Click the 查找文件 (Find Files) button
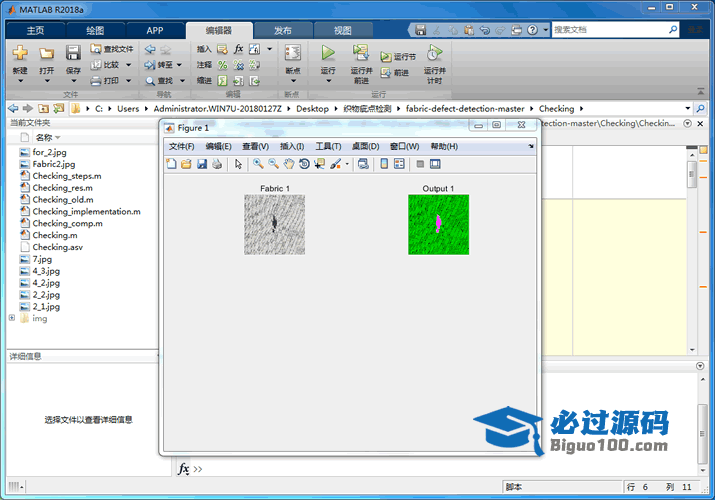 pyautogui.click(x=111, y=48)
